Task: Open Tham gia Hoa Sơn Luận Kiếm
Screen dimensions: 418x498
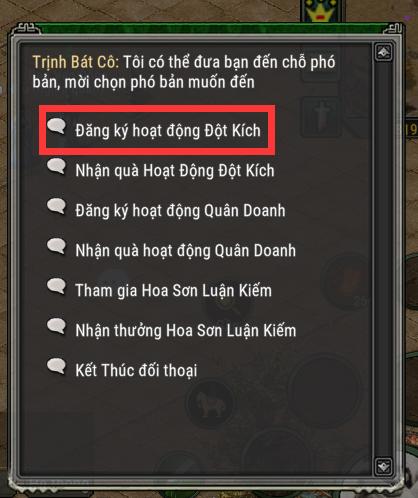Action: point(173,290)
